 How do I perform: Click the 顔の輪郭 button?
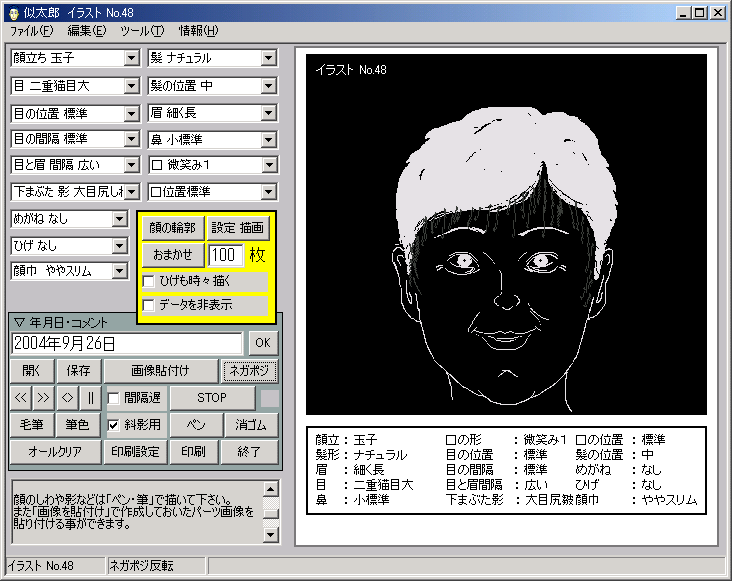tap(173, 228)
